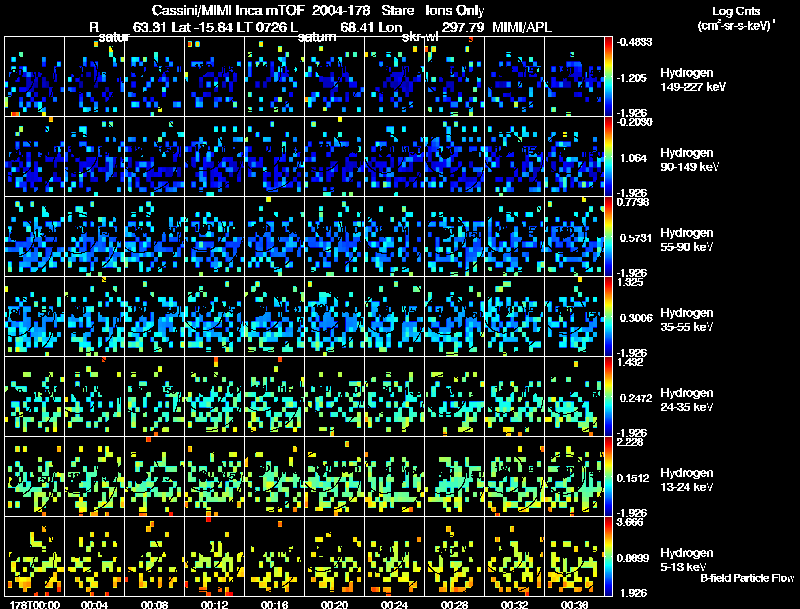Click the 178T00:00 time axis label
The image size is (800, 609).
tap(35, 604)
